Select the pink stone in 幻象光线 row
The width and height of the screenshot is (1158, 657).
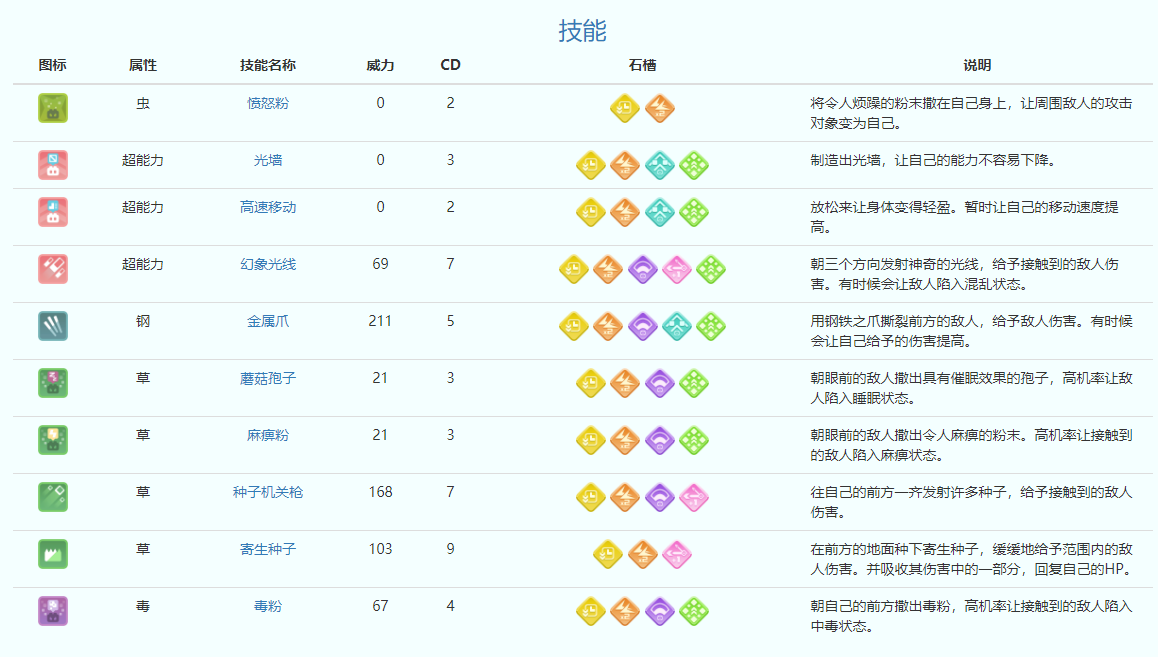pos(677,269)
